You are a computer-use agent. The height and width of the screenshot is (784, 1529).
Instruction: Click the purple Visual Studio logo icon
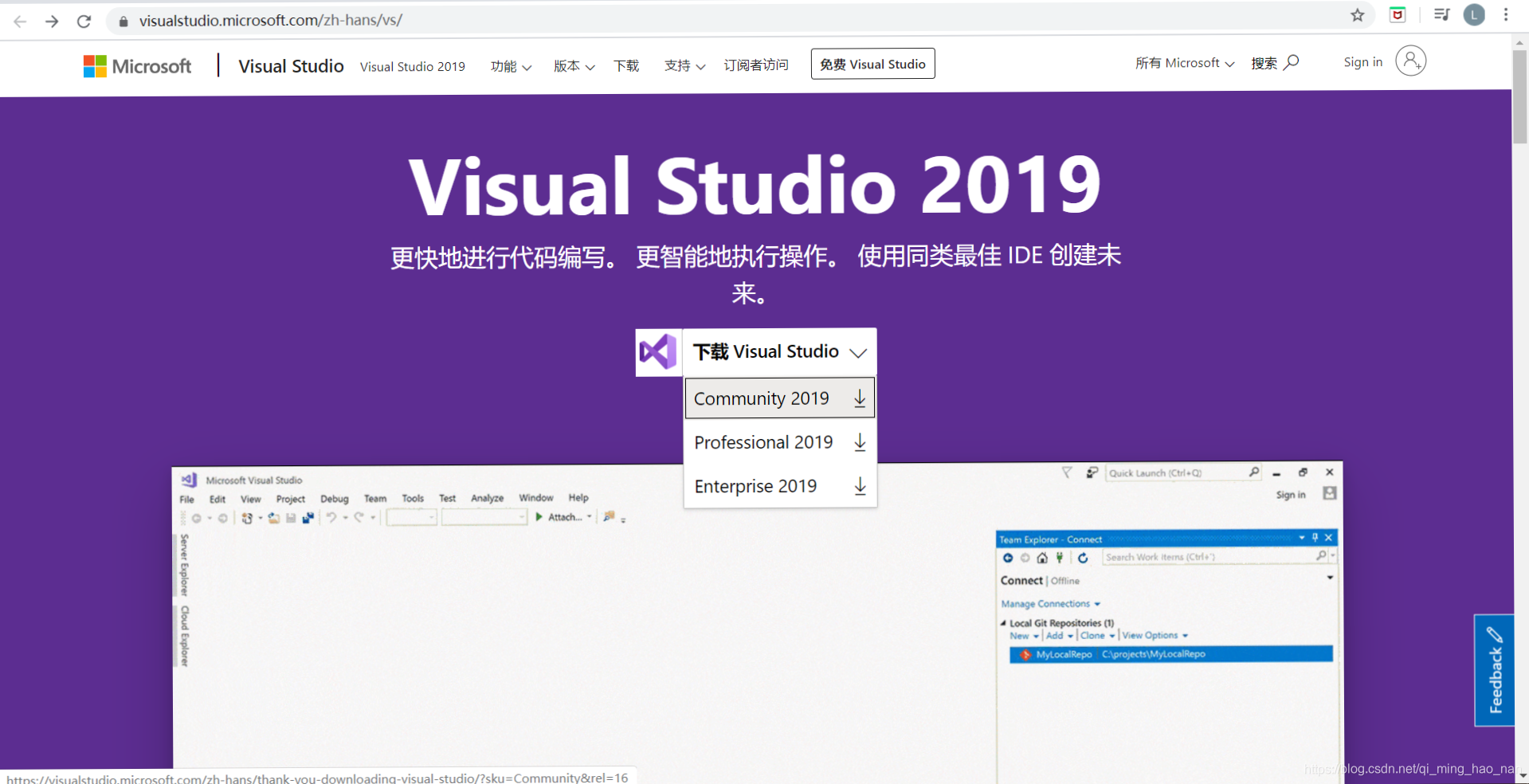tap(658, 351)
